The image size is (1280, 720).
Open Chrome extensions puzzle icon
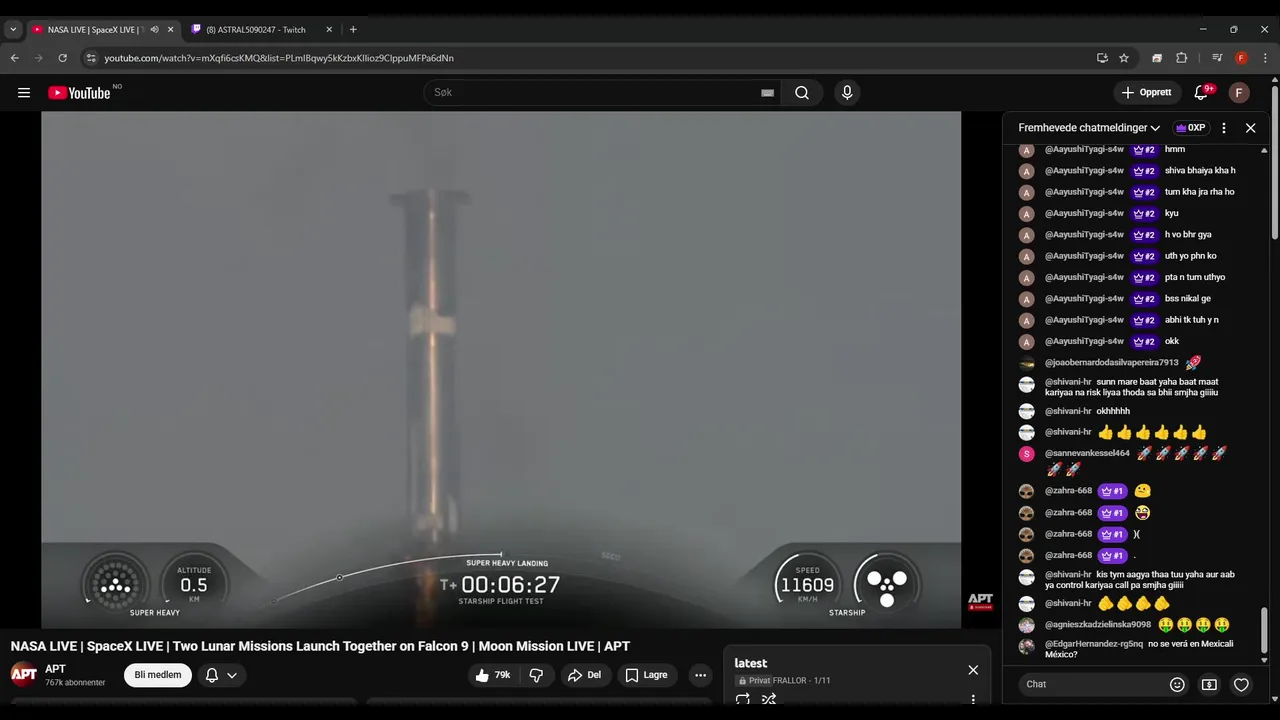[1181, 58]
